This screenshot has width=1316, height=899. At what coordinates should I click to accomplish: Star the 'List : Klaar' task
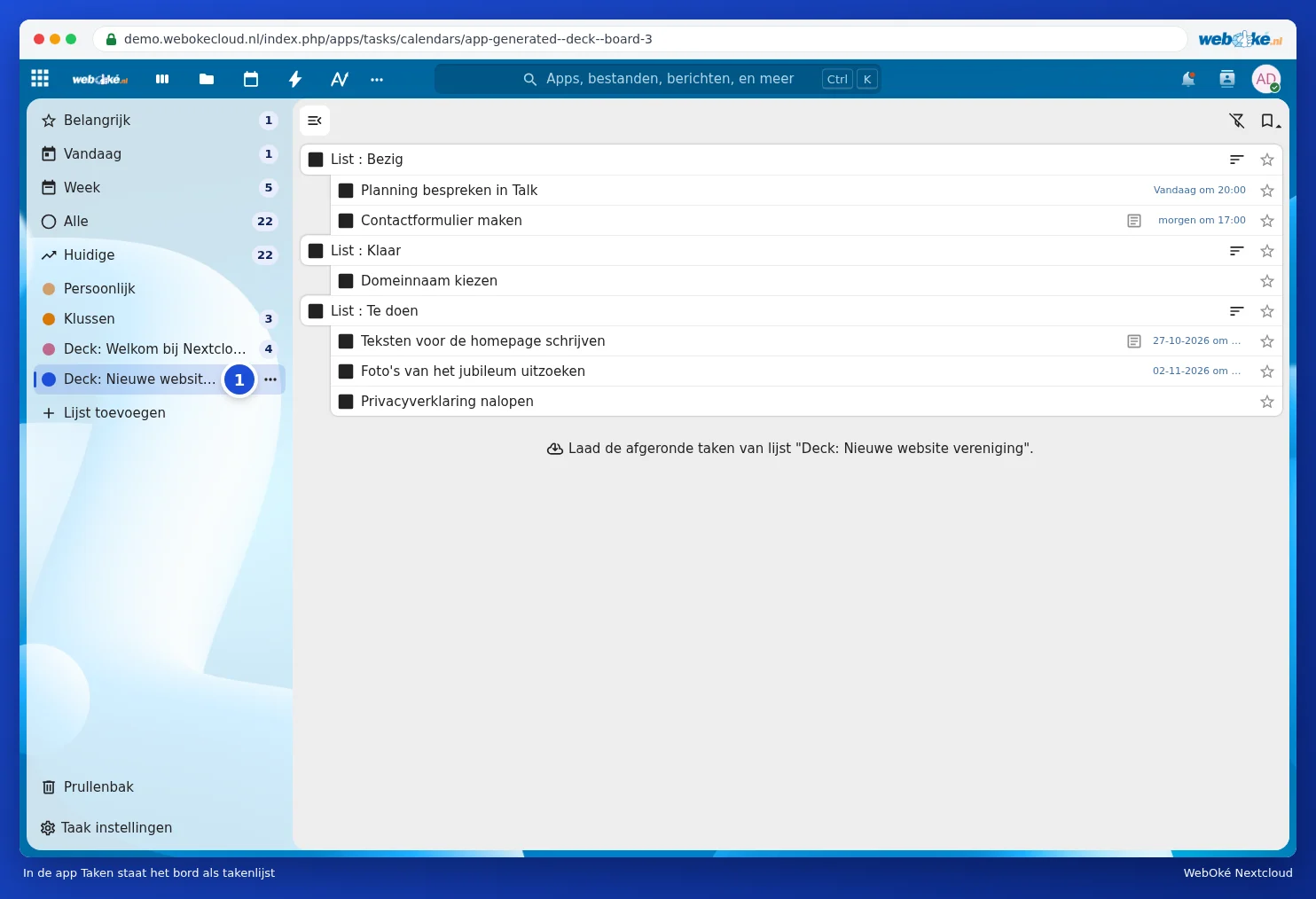[1267, 251]
